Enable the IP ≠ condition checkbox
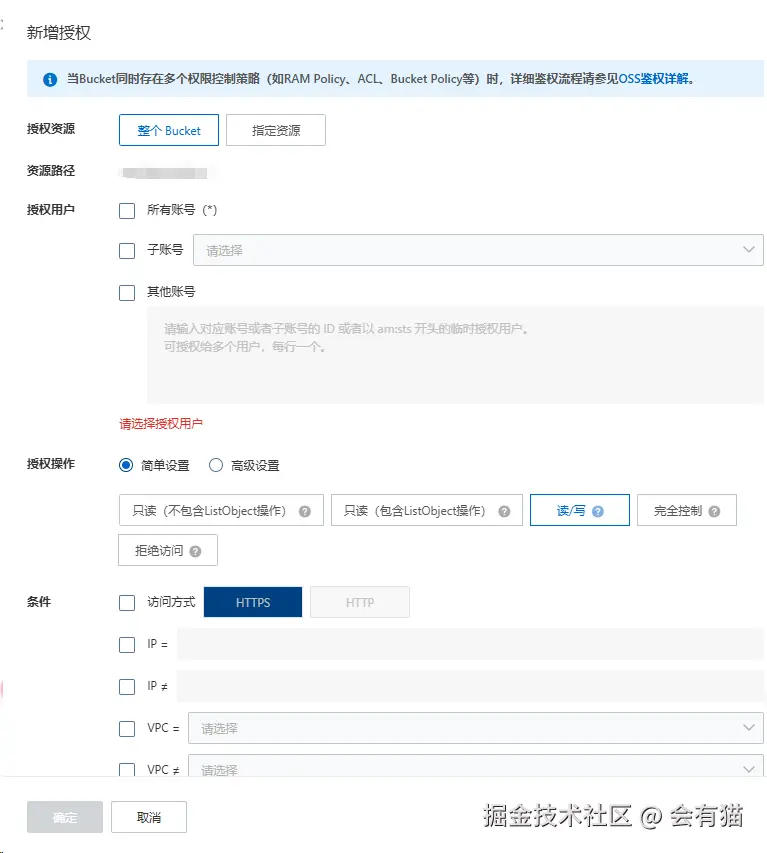767x853 pixels. point(127,687)
